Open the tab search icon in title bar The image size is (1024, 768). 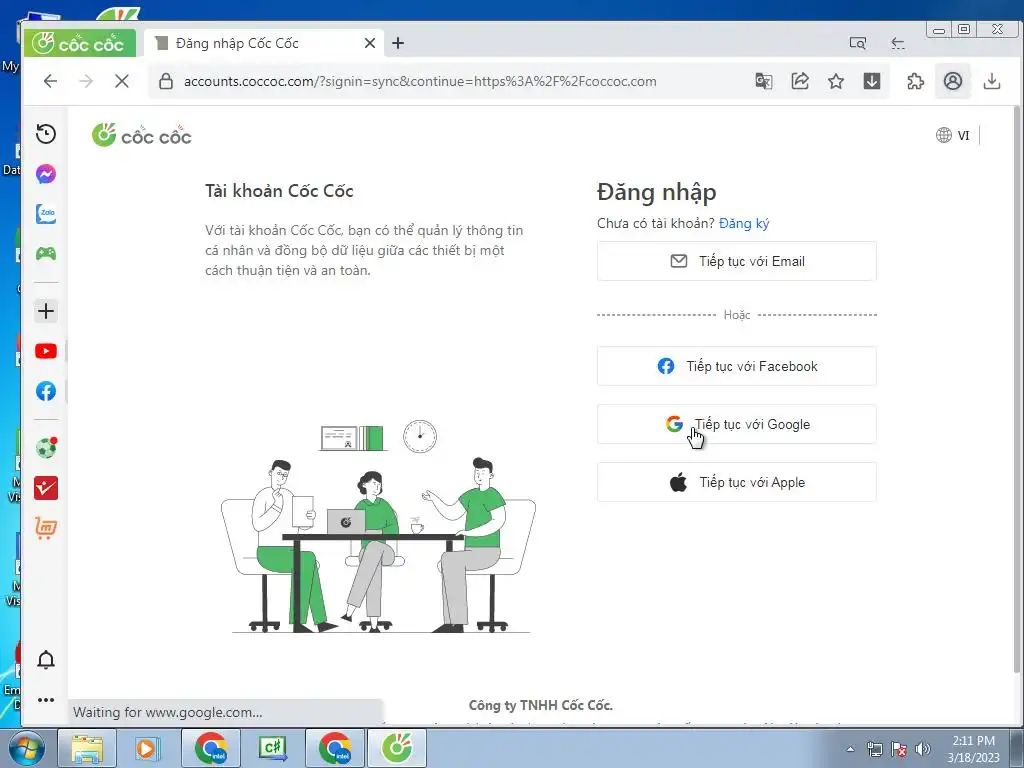tap(857, 43)
